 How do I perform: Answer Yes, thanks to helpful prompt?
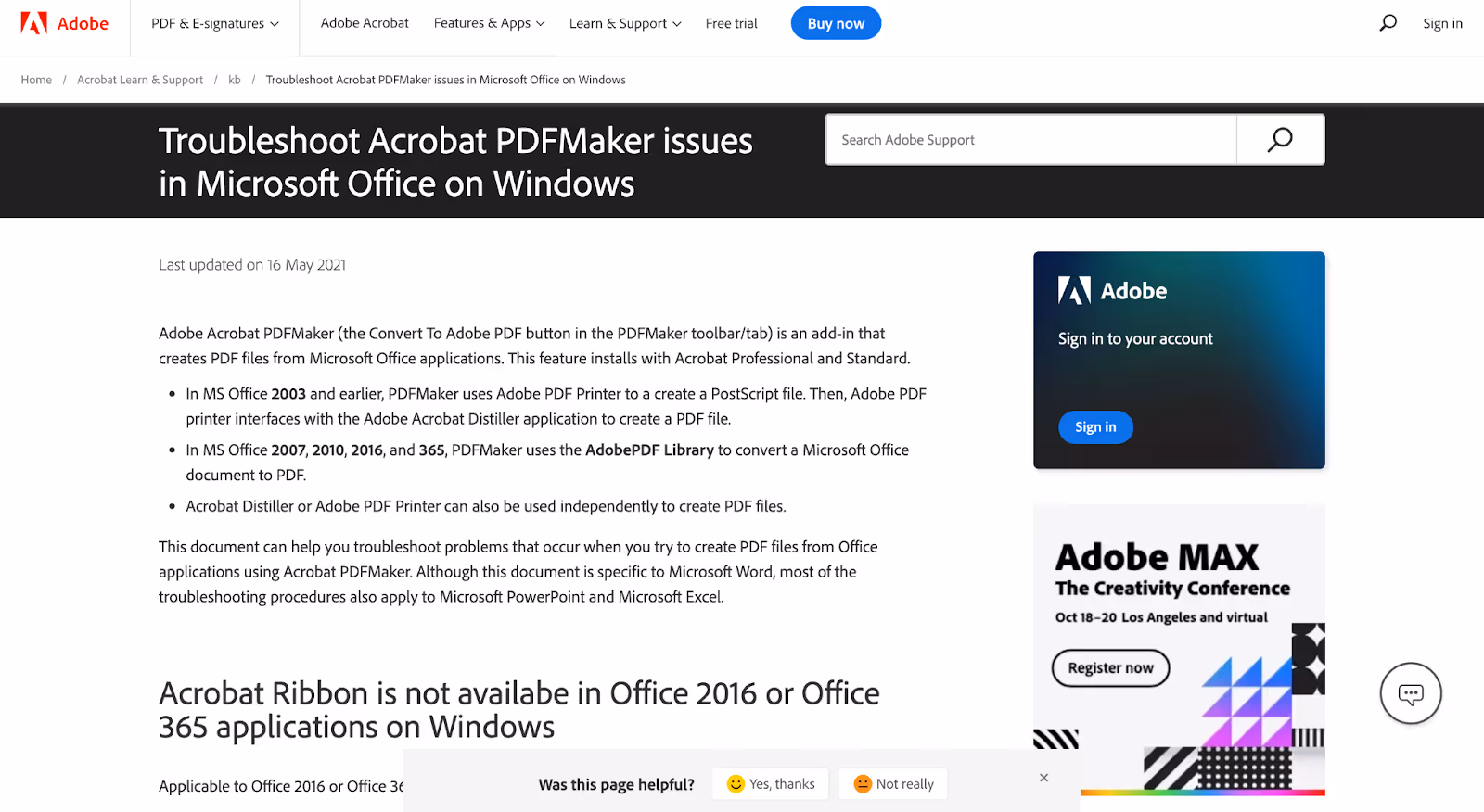point(771,784)
